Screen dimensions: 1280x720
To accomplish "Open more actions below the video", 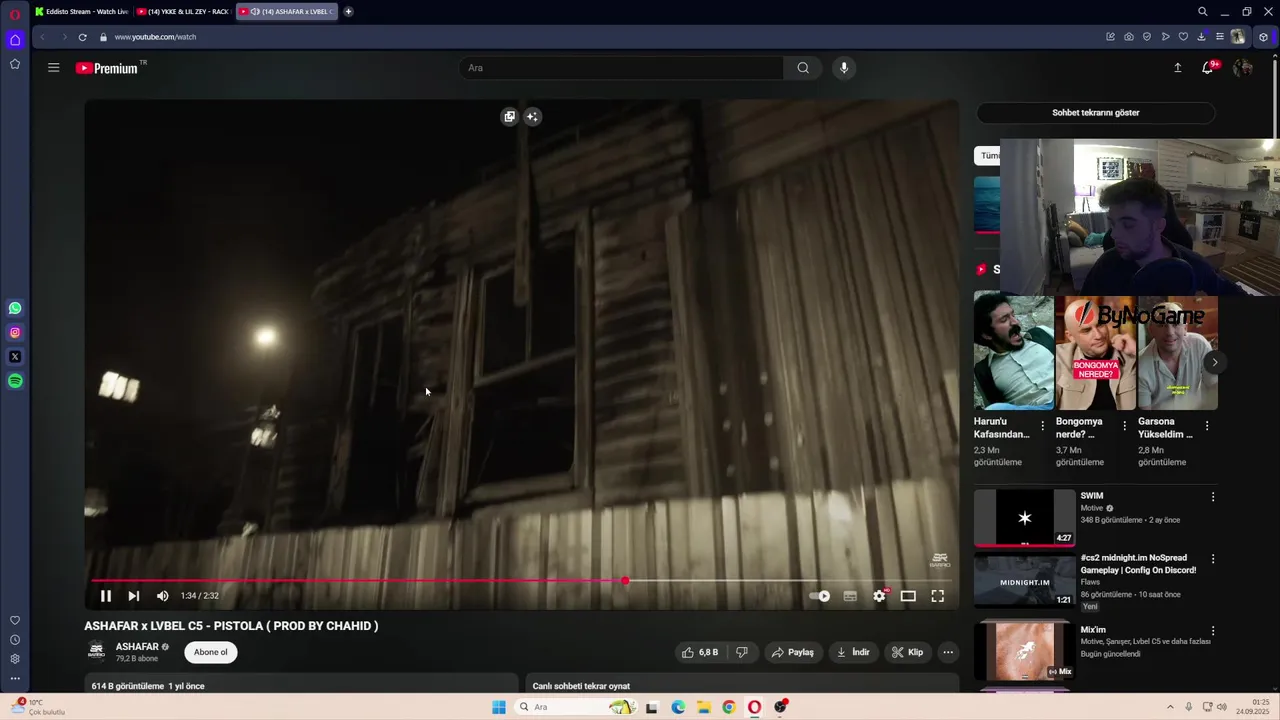I will (x=948, y=652).
